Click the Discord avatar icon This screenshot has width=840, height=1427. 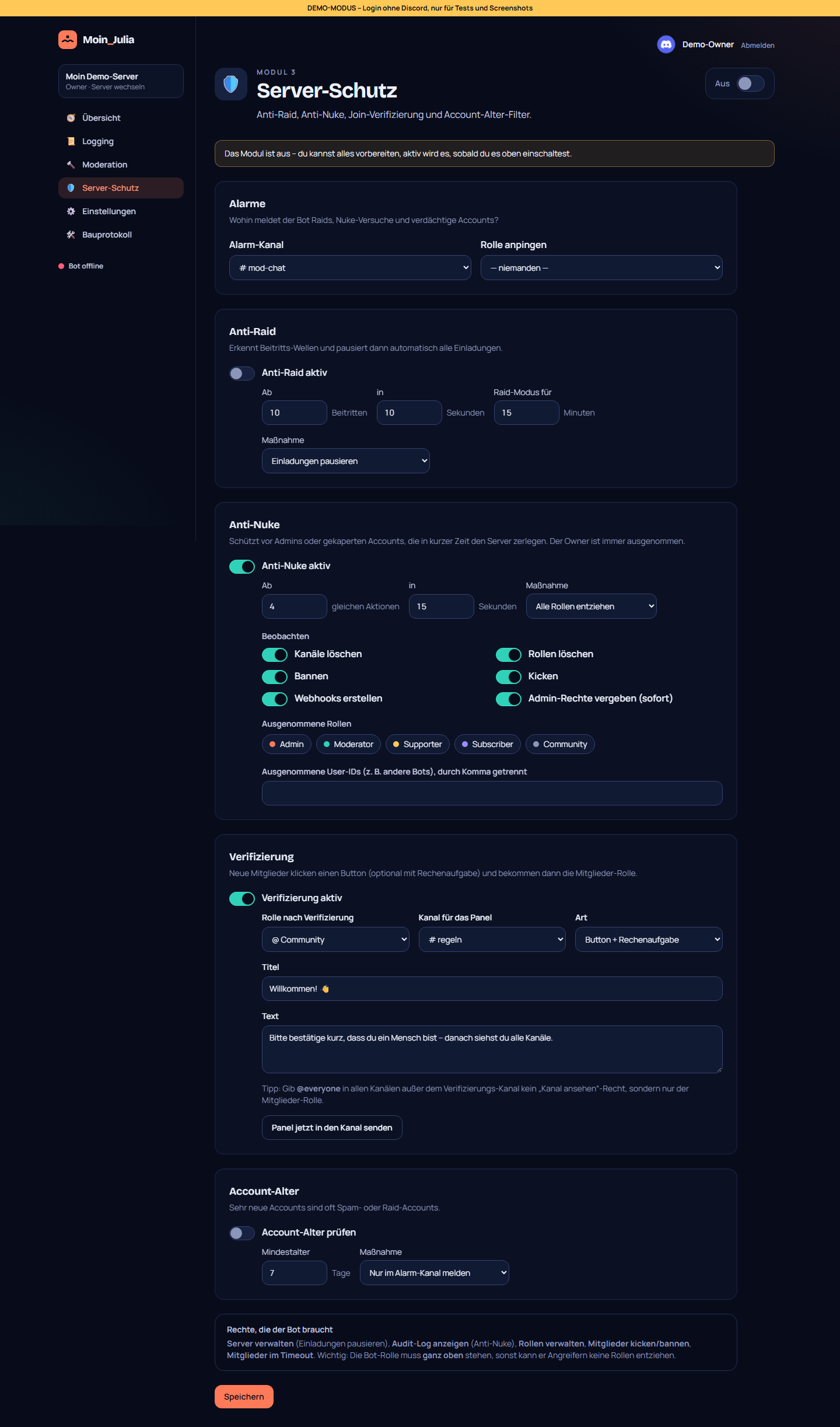(x=666, y=44)
